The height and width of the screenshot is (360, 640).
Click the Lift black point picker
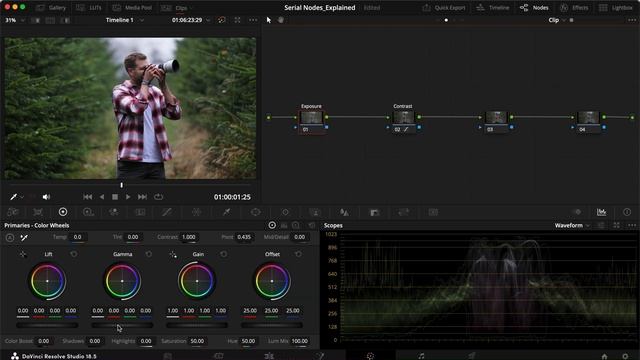(x=23, y=254)
